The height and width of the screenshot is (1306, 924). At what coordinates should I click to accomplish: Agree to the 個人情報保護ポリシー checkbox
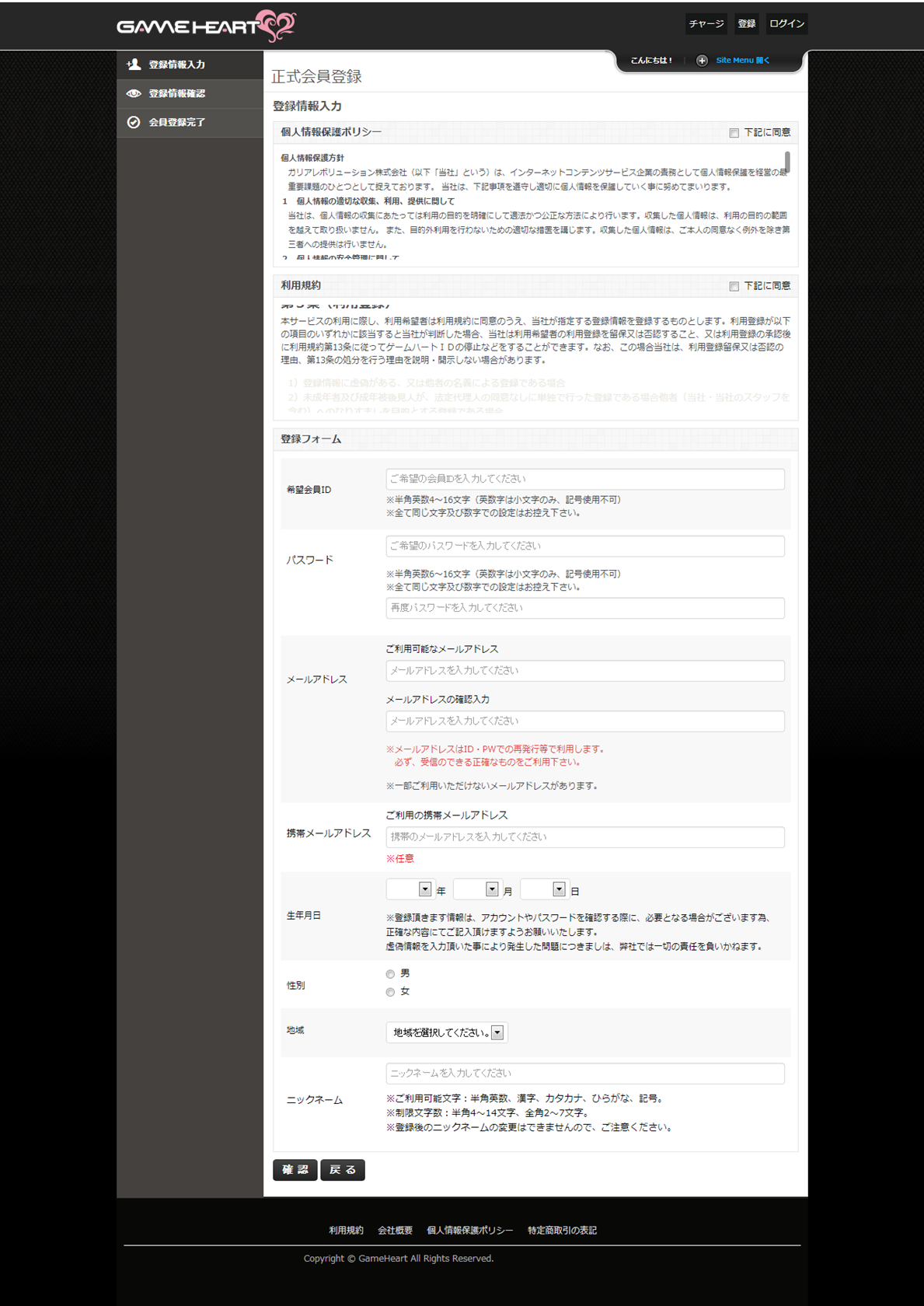pyautogui.click(x=734, y=133)
